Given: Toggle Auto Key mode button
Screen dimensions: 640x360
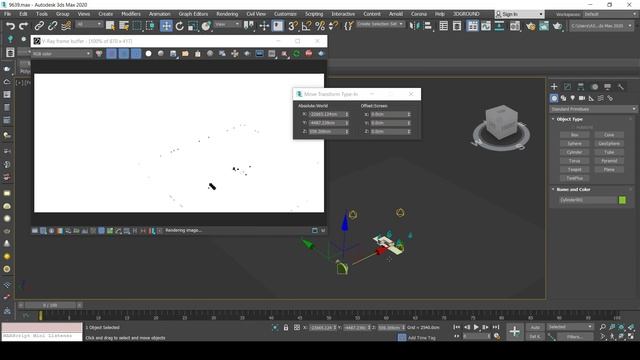Looking at the screenshot, I should (535, 327).
